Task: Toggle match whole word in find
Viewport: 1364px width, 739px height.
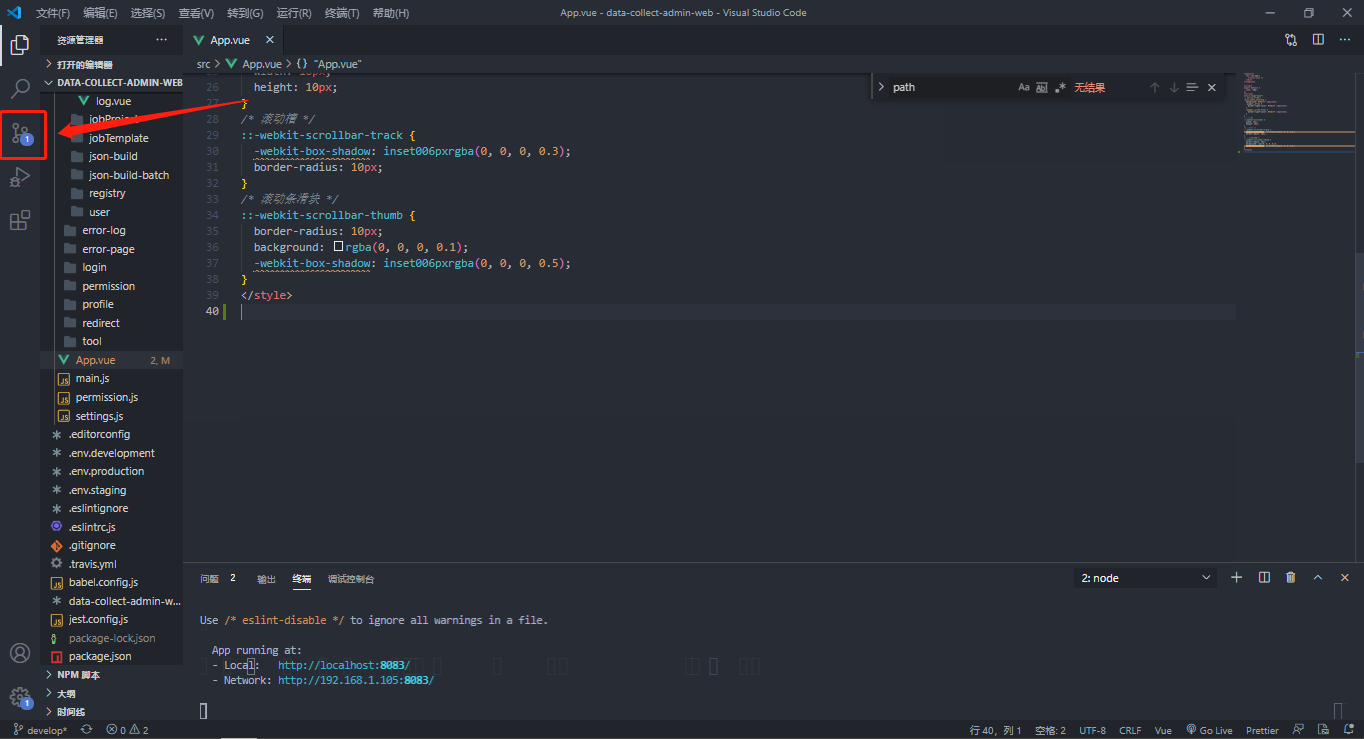Action: pyautogui.click(x=1042, y=87)
